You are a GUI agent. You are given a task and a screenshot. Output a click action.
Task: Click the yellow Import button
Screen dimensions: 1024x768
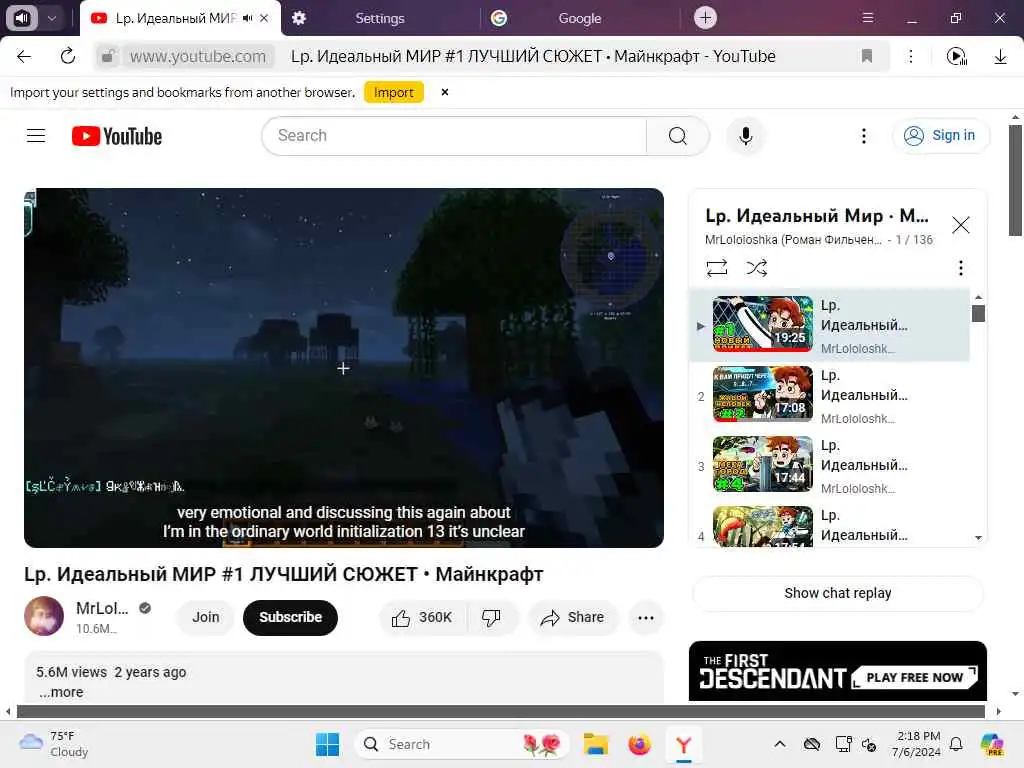(x=394, y=92)
